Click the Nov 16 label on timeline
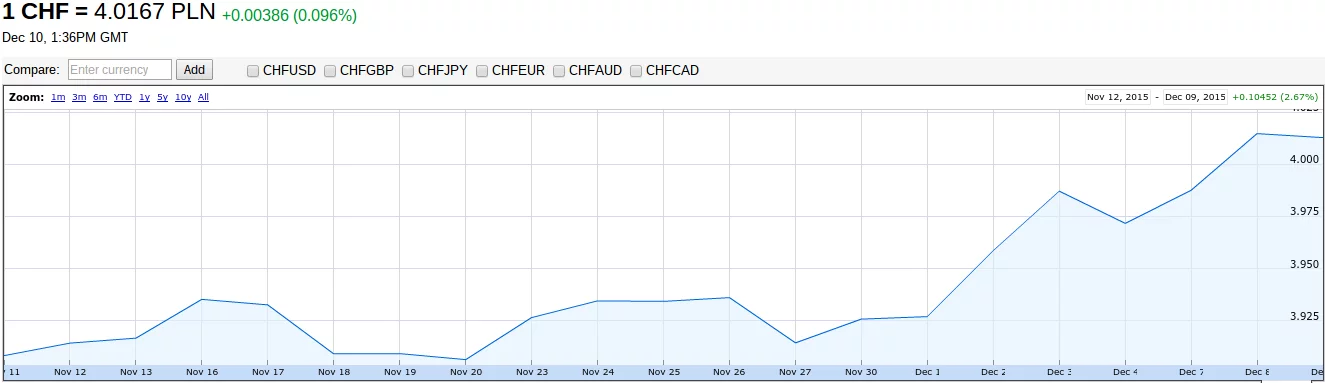 [x=202, y=372]
